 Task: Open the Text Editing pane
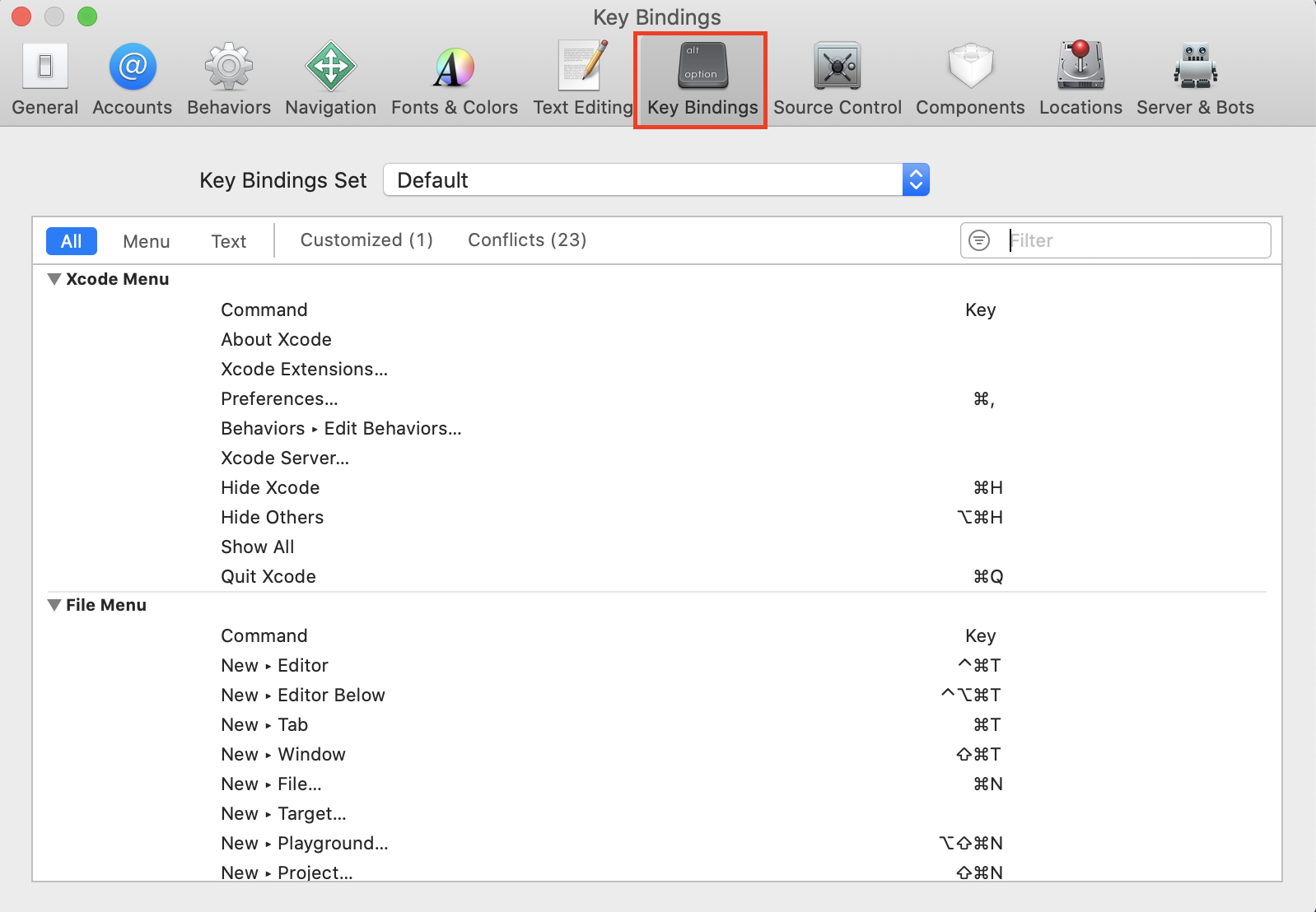click(x=582, y=80)
